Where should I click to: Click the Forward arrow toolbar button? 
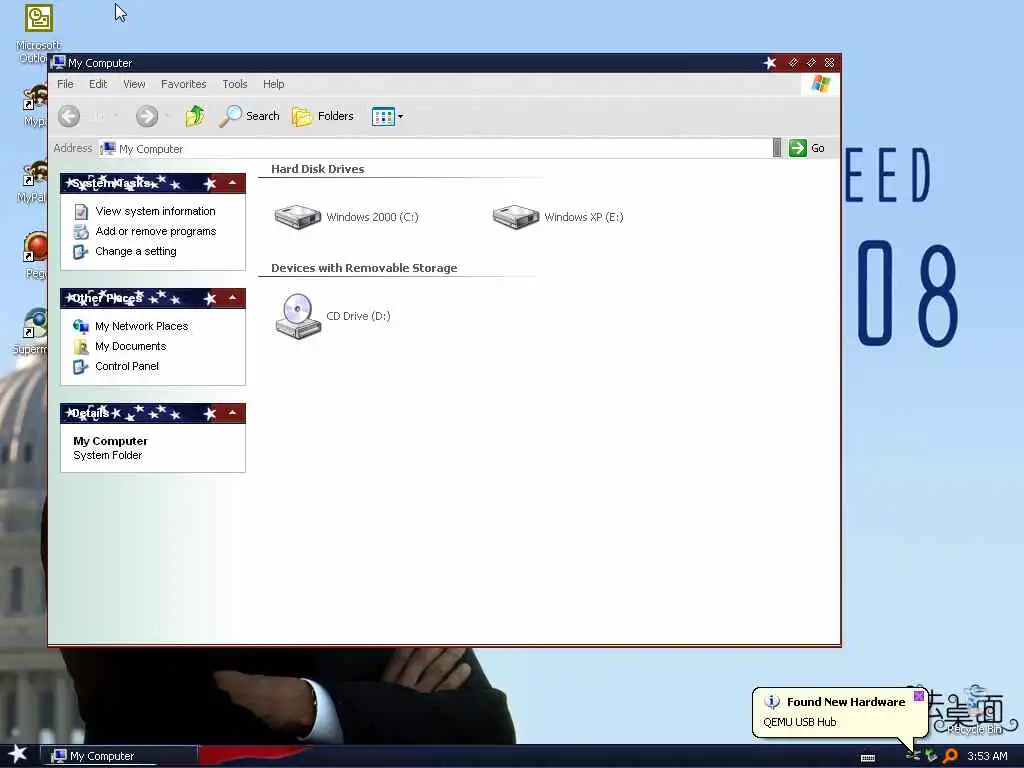[147, 116]
